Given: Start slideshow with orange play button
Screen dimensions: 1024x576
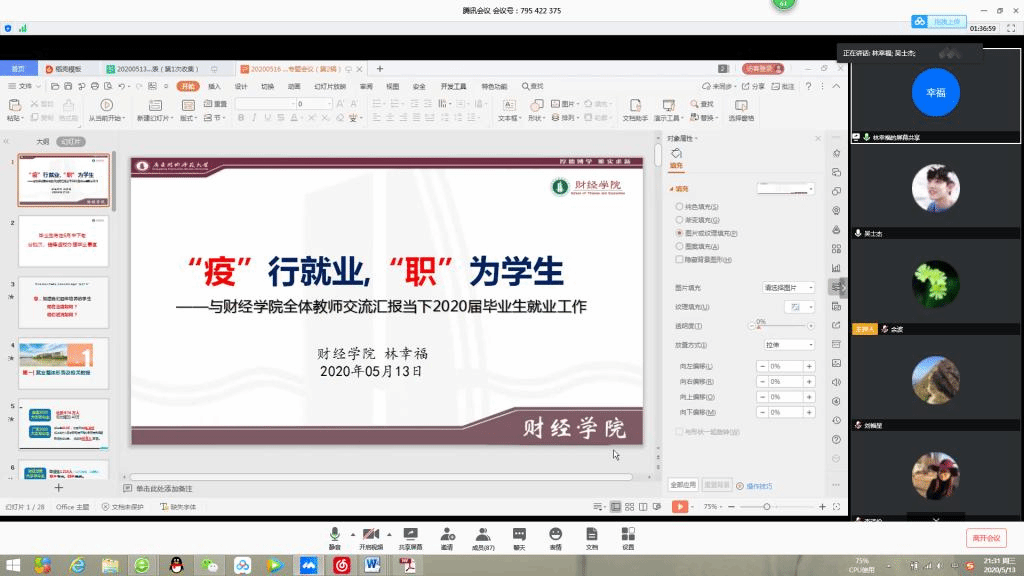Looking at the screenshot, I should [x=680, y=507].
